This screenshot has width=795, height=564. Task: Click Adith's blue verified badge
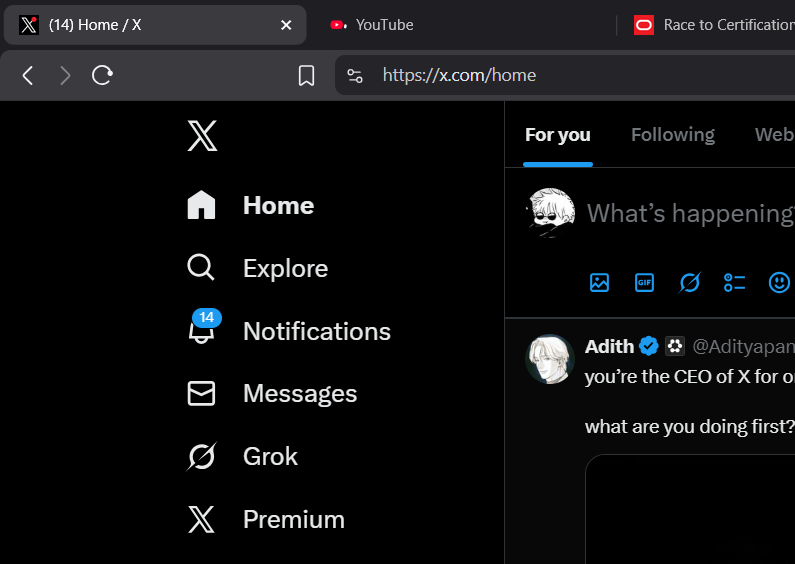(648, 346)
